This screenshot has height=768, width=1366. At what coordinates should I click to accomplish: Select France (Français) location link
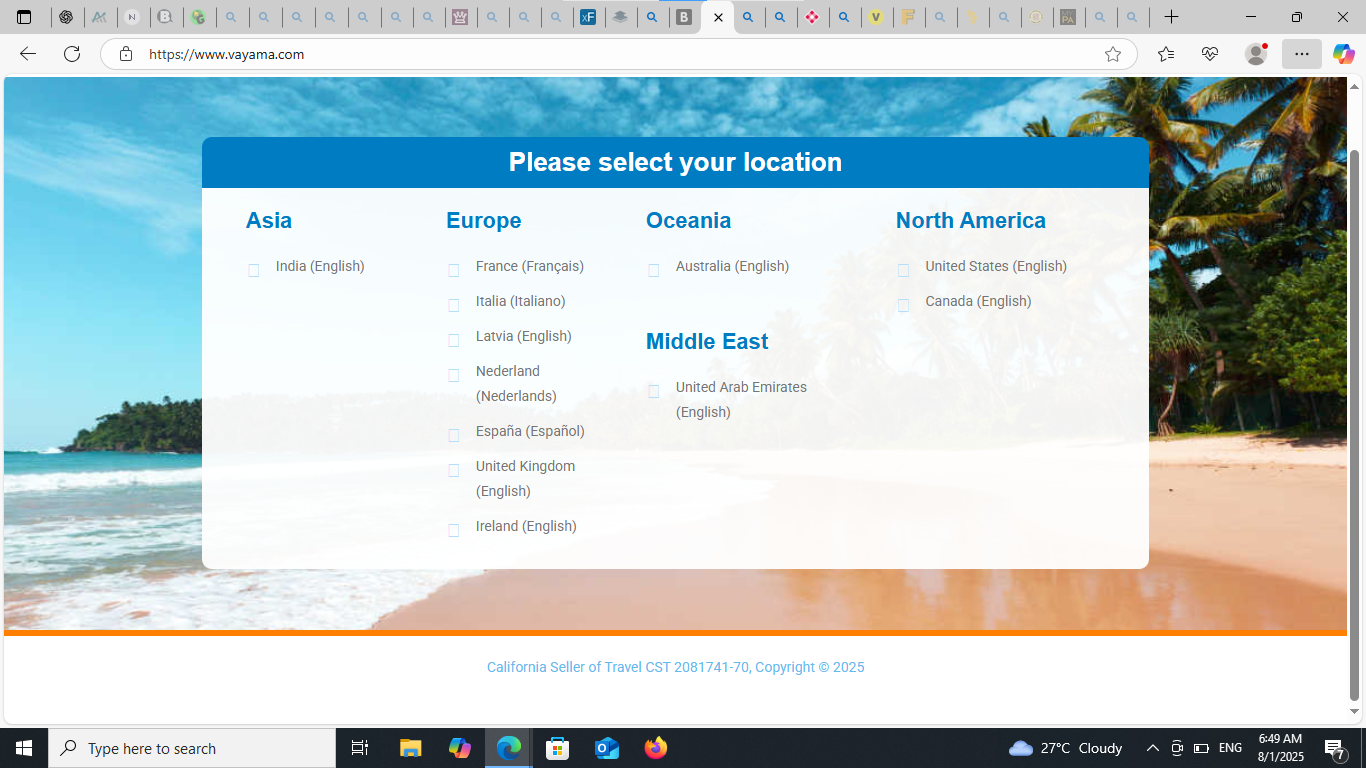(530, 266)
